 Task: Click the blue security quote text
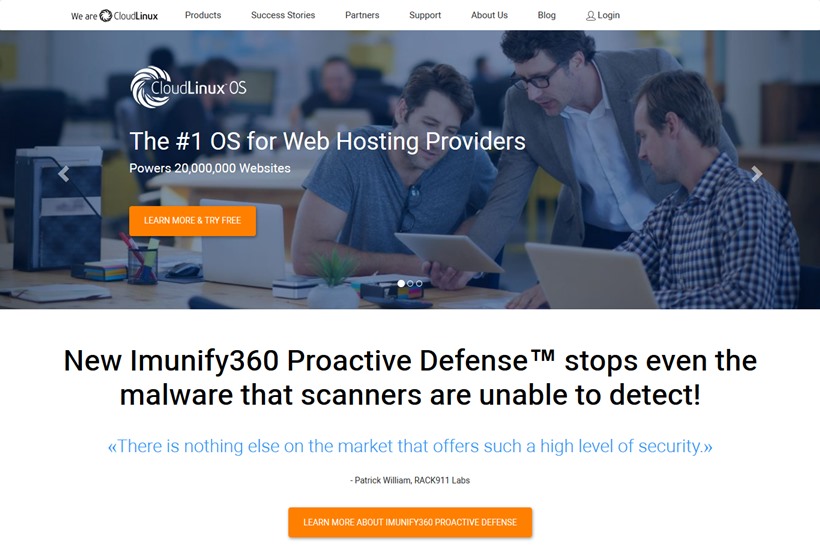tap(410, 446)
